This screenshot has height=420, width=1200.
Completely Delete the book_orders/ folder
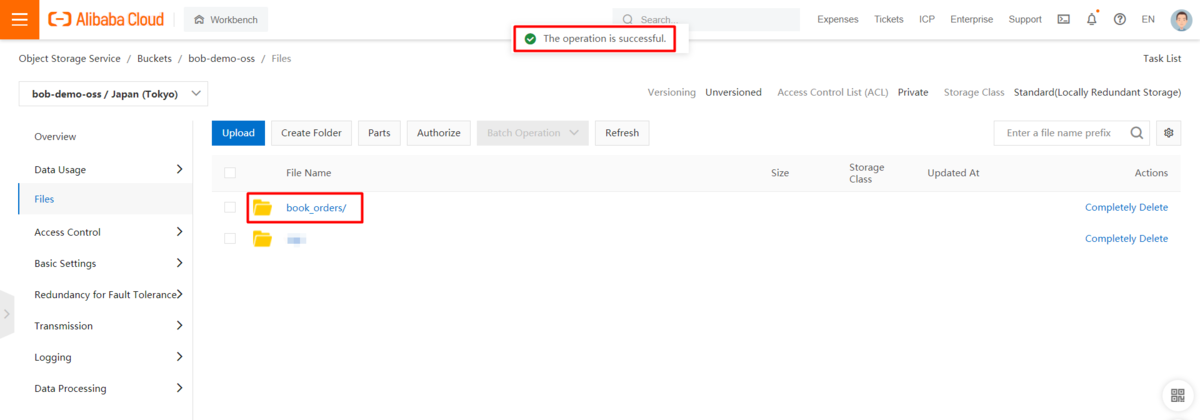pos(1126,207)
